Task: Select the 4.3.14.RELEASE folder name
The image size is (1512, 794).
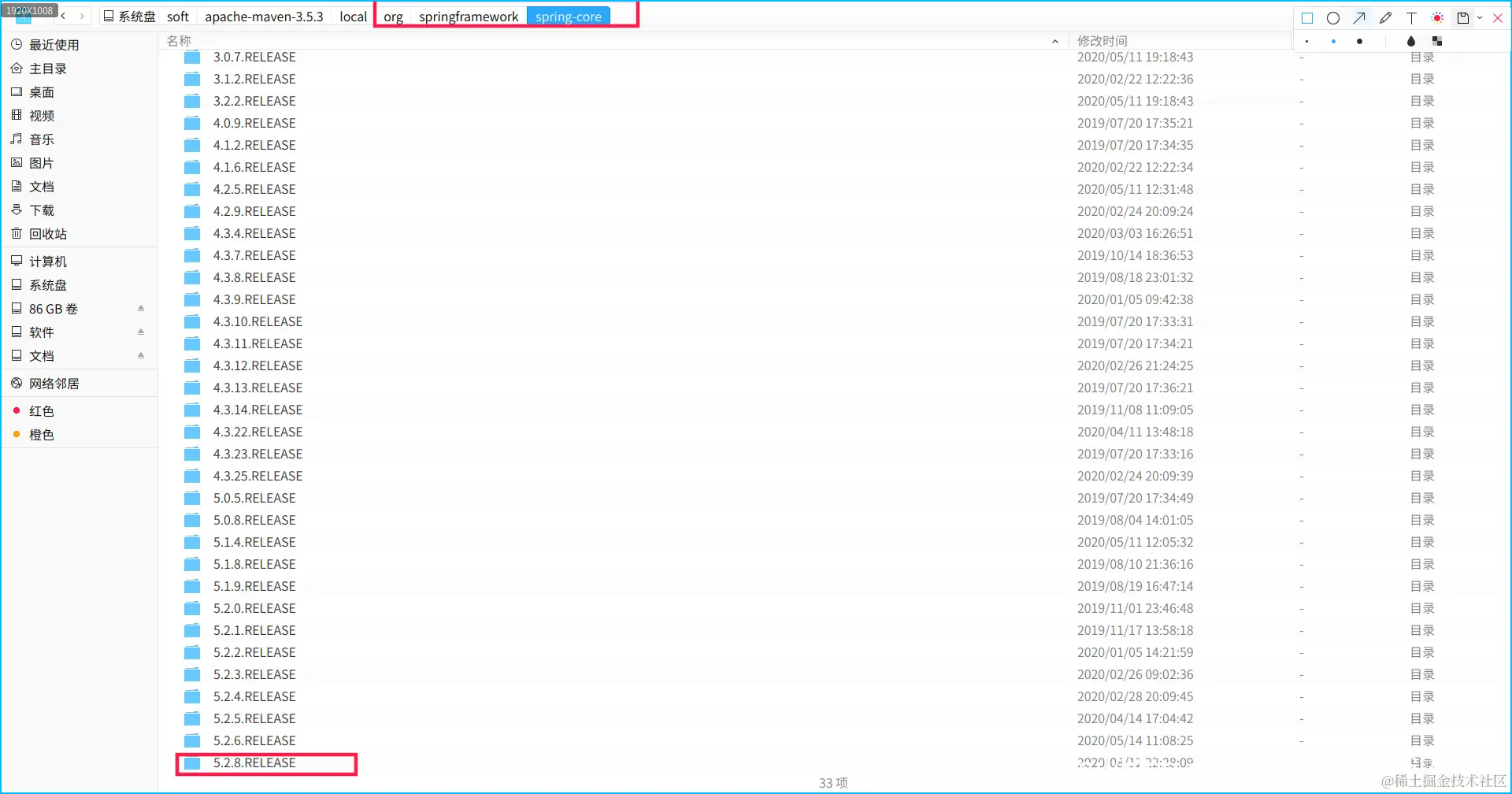Action: tap(258, 410)
